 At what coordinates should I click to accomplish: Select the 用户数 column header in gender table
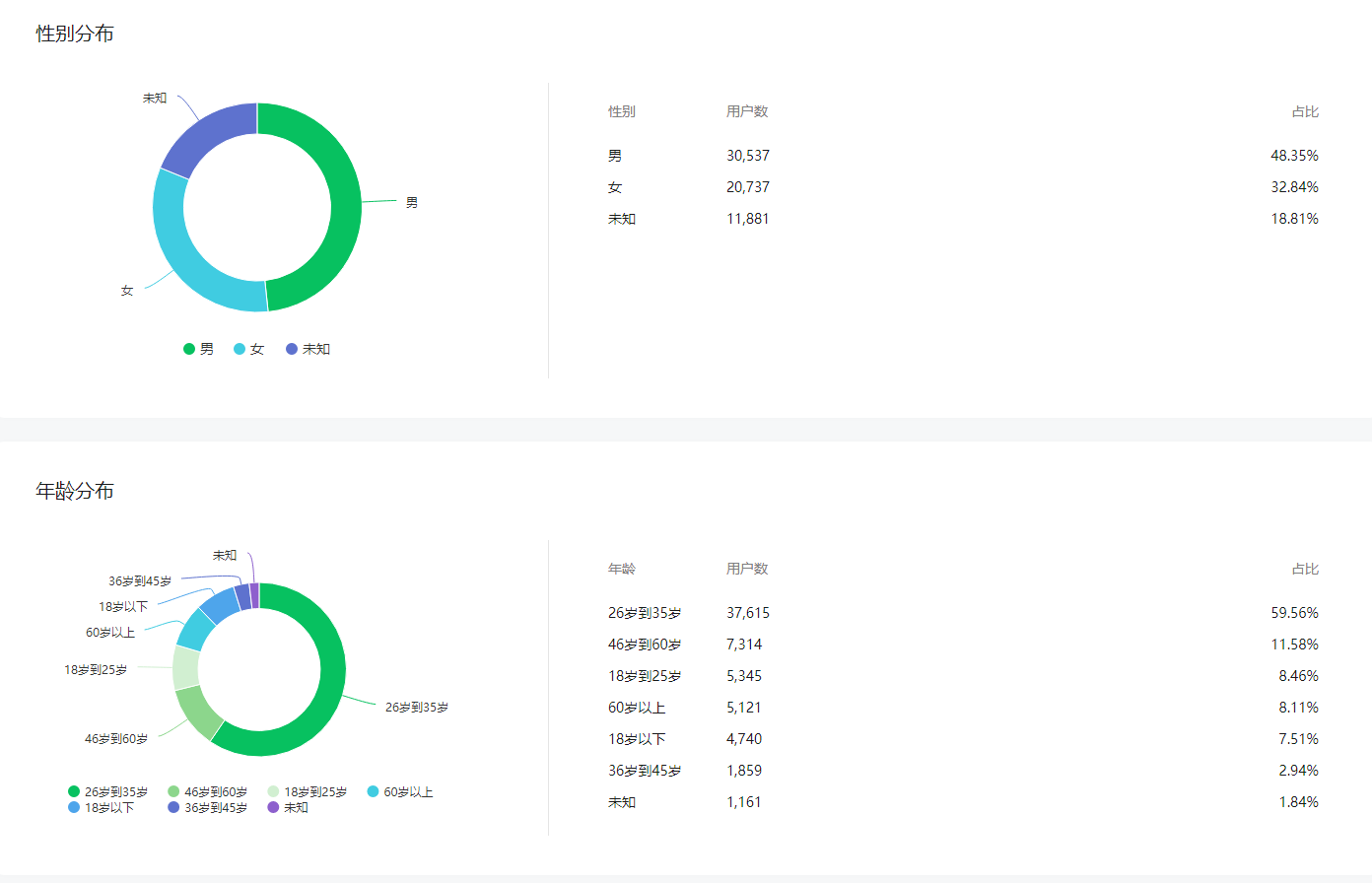[747, 111]
